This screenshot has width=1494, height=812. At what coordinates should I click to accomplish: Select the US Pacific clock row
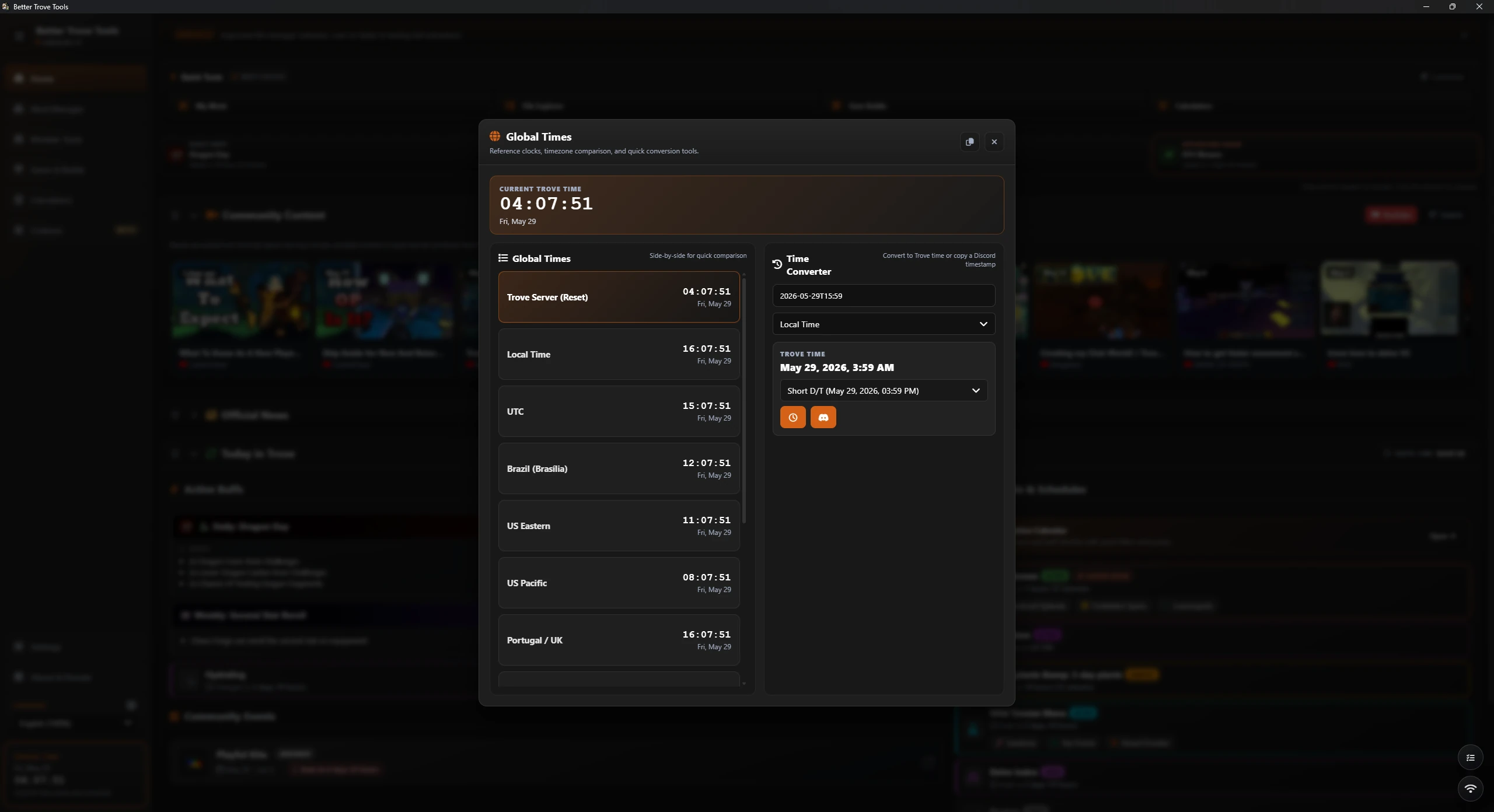[x=619, y=583]
